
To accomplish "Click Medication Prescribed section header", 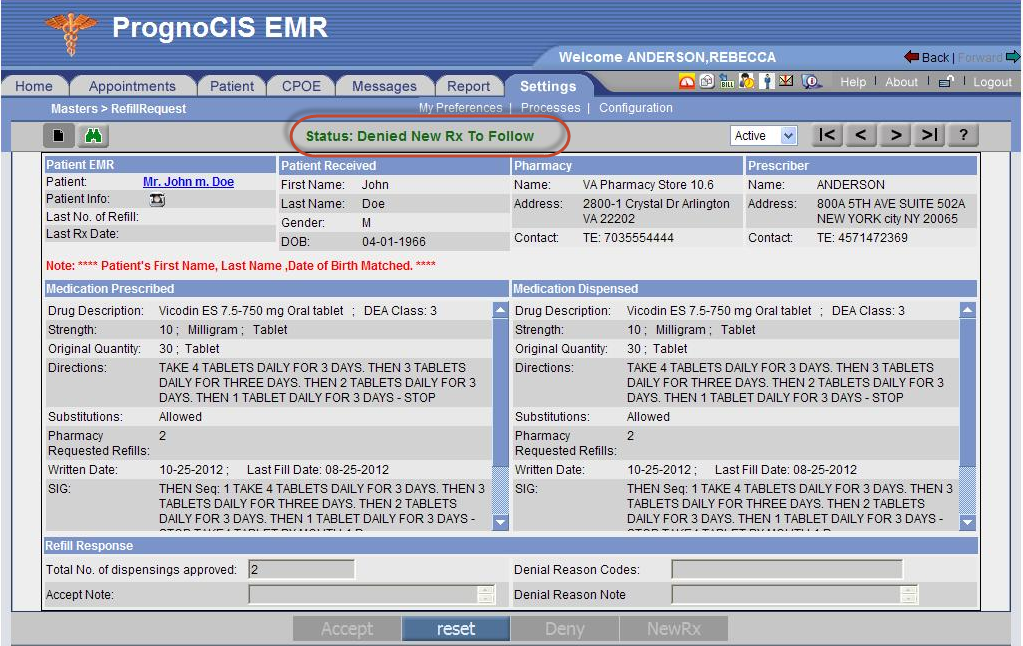I will 276,288.
